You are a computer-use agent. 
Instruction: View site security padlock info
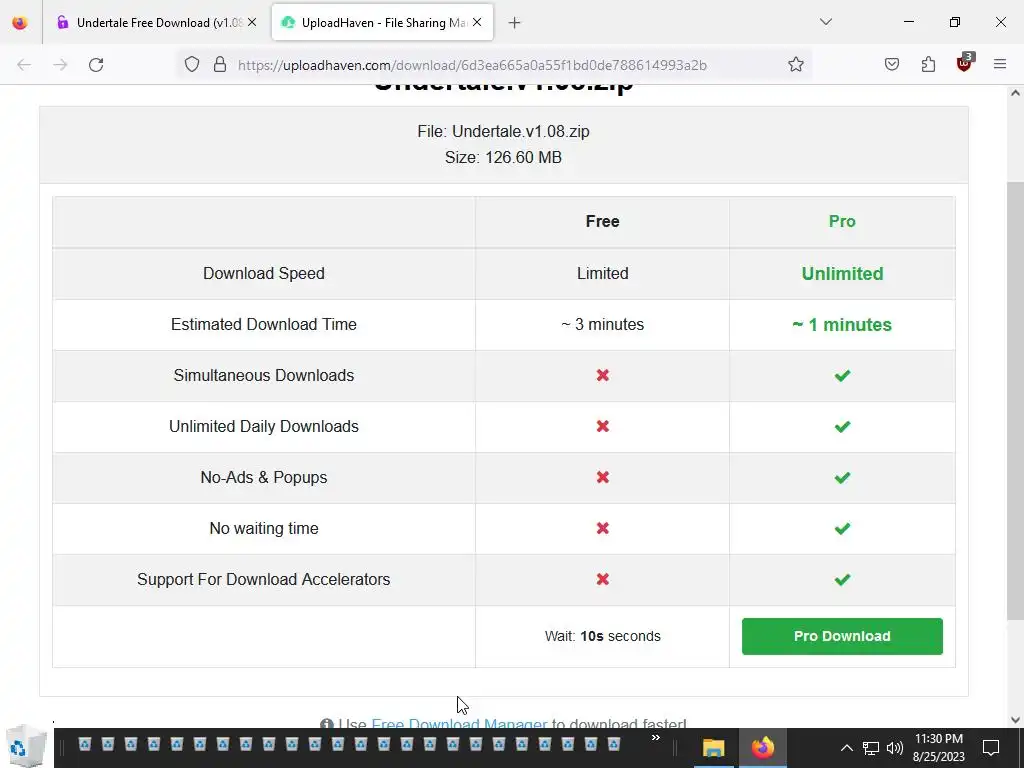(x=220, y=64)
